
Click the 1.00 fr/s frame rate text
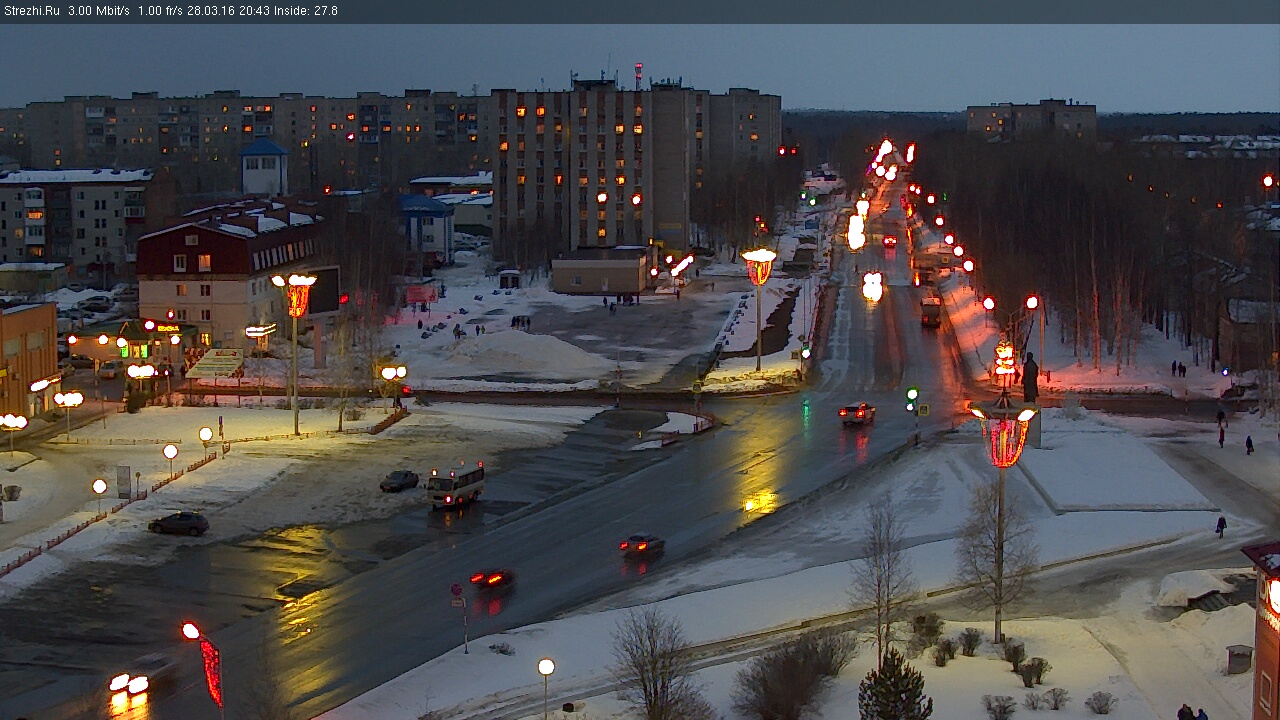point(161,11)
